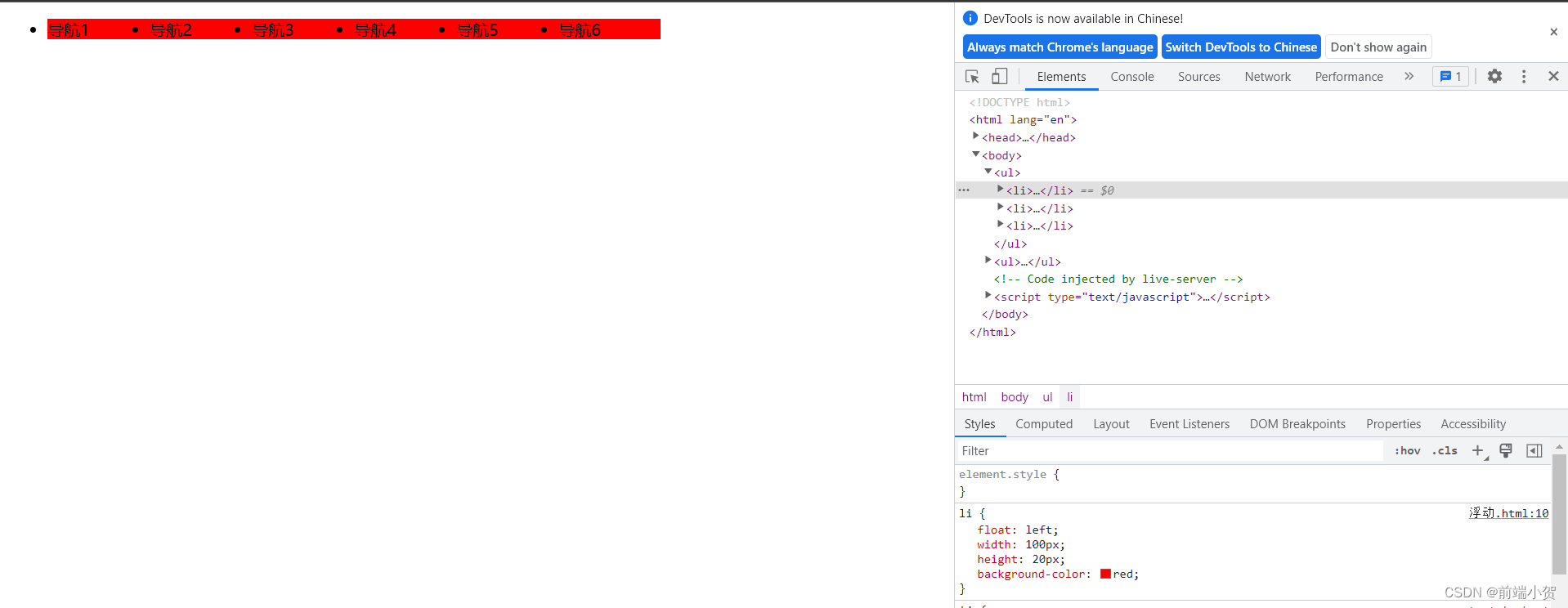Collapse the first ul element node

point(988,171)
